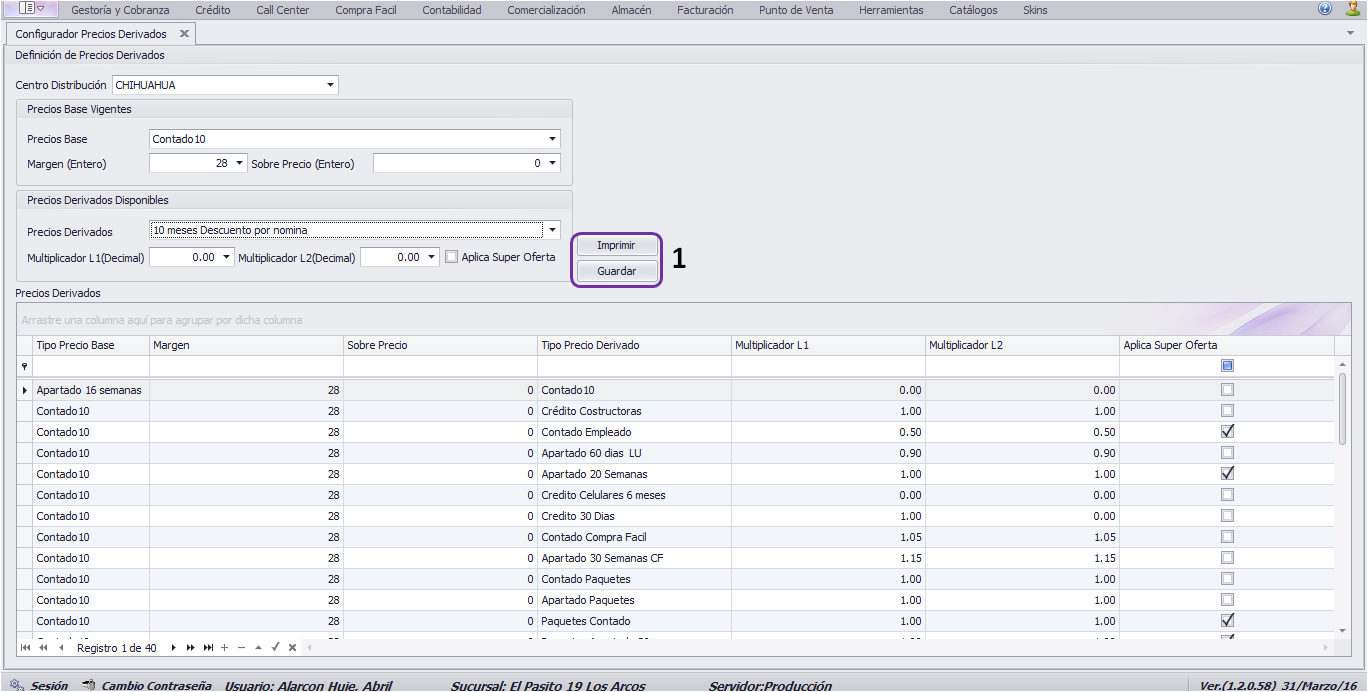The image size is (1368, 692).
Task: Uncheck Super Oferta for Contado Empleado row
Action: pyautogui.click(x=1227, y=432)
